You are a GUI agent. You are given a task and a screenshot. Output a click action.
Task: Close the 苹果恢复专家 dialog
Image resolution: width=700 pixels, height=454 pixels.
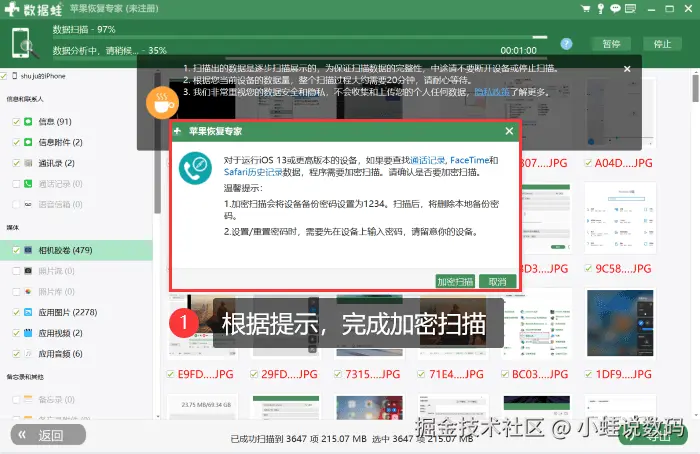(x=509, y=131)
